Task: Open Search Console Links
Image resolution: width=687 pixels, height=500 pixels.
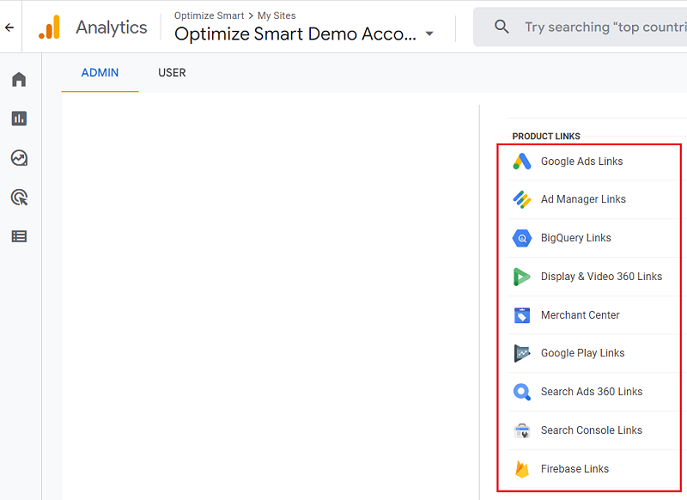Action: pyautogui.click(x=593, y=430)
